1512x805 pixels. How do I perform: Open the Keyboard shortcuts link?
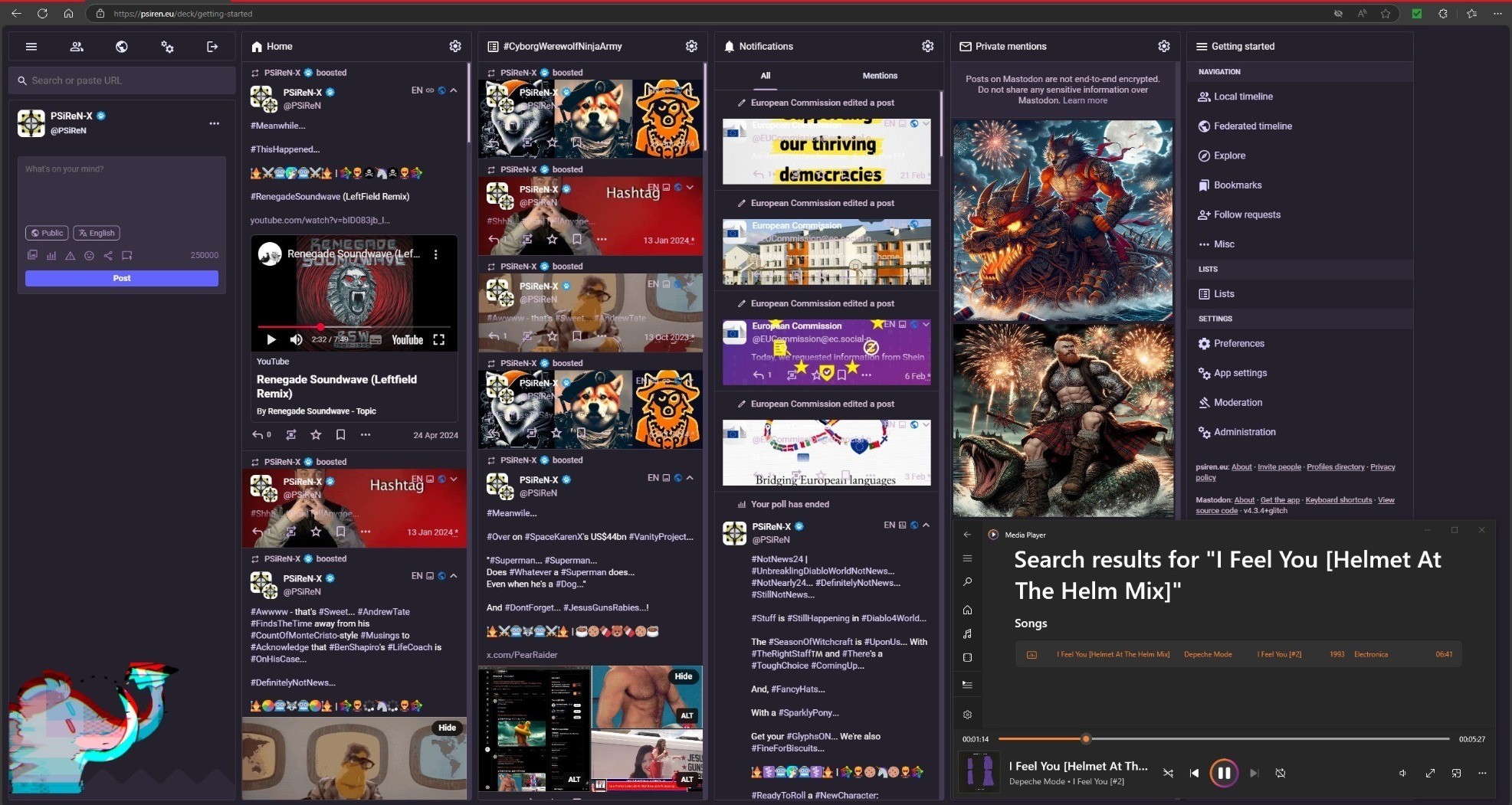click(x=1339, y=500)
